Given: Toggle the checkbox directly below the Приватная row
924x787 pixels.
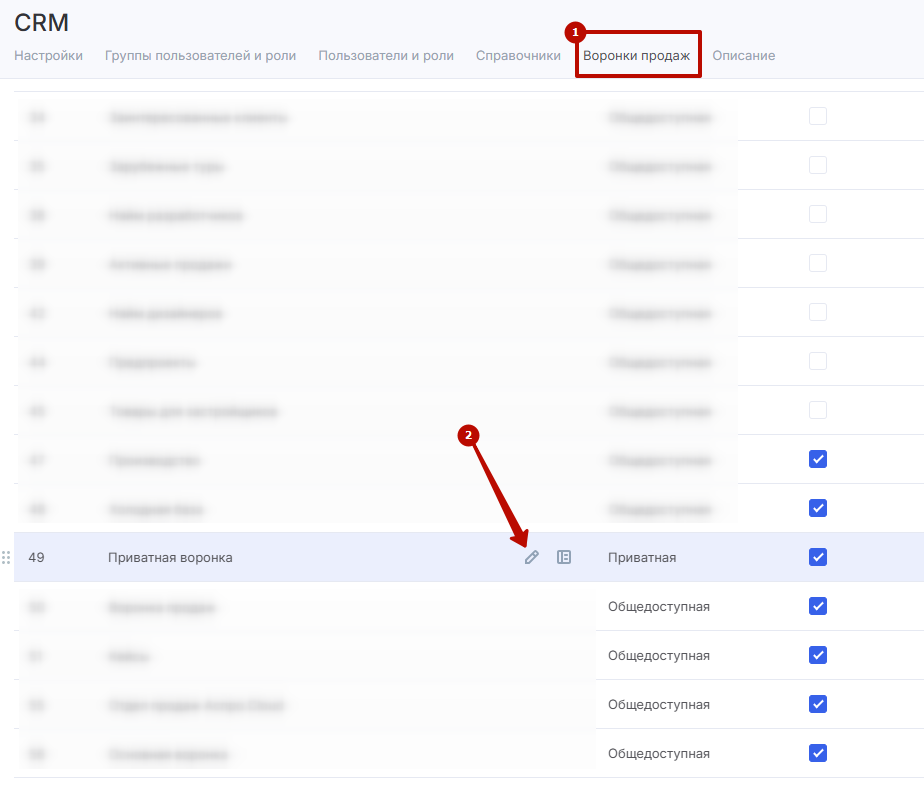Looking at the screenshot, I should coord(818,606).
